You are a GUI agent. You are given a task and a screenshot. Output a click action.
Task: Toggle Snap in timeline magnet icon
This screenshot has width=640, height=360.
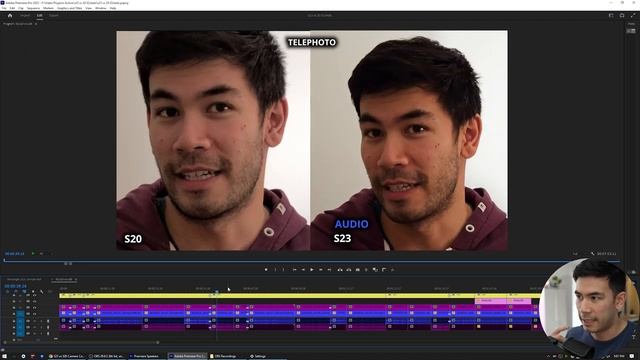[16, 291]
